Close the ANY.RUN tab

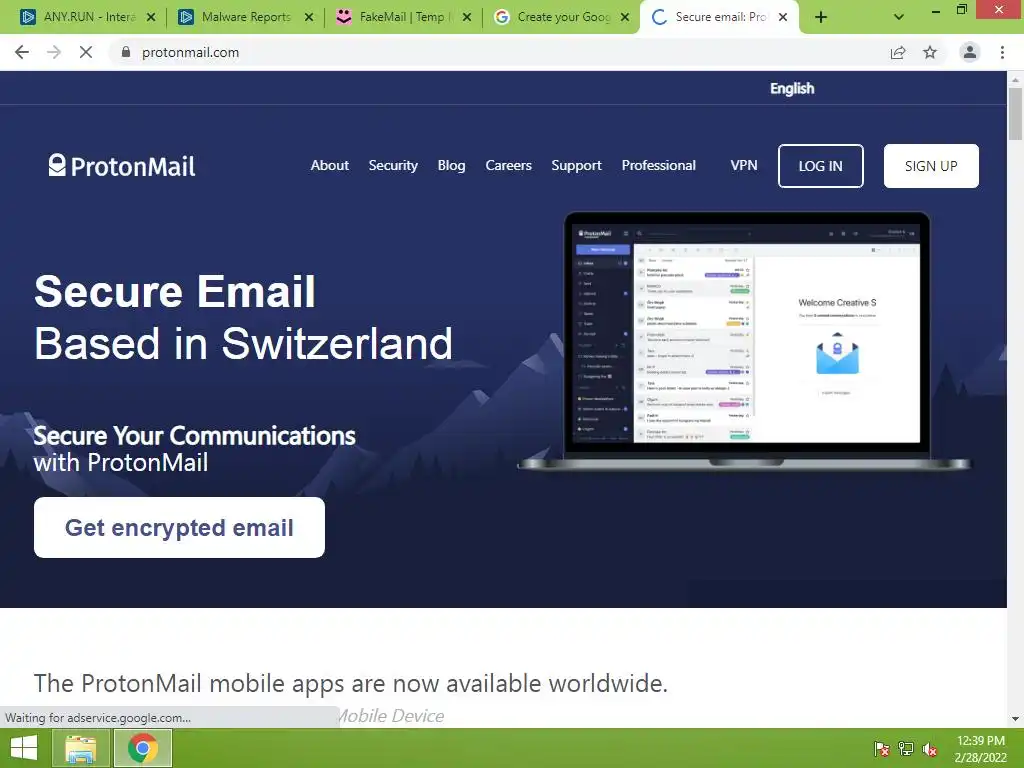coord(151,17)
